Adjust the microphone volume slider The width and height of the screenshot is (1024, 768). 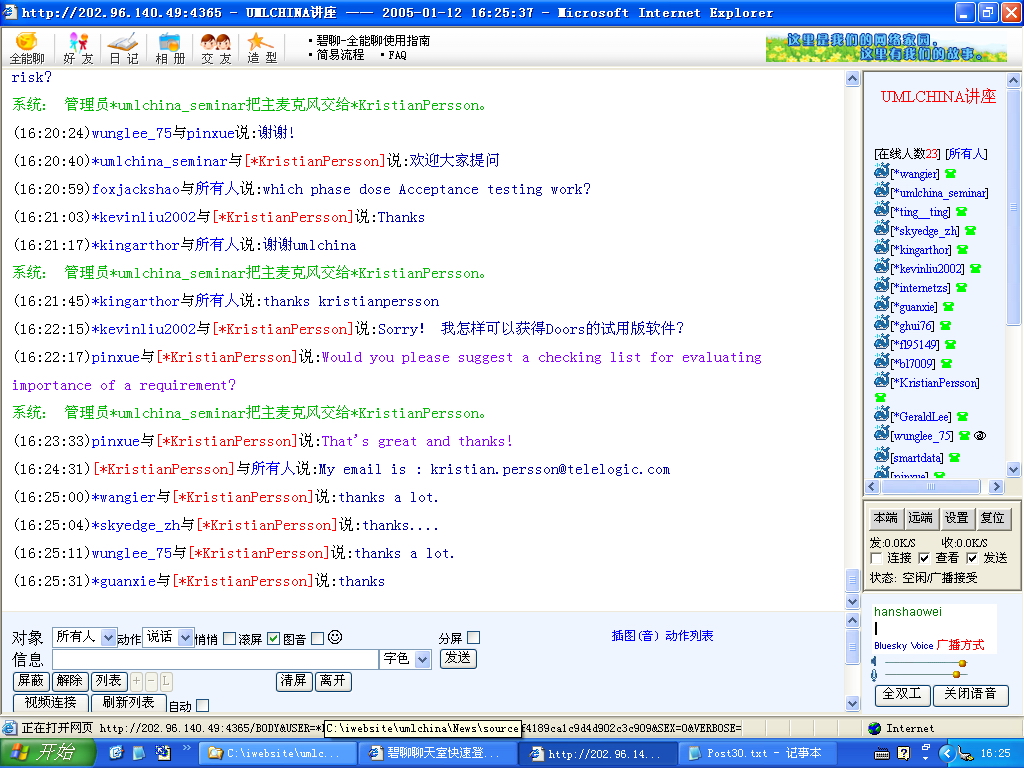click(x=957, y=674)
